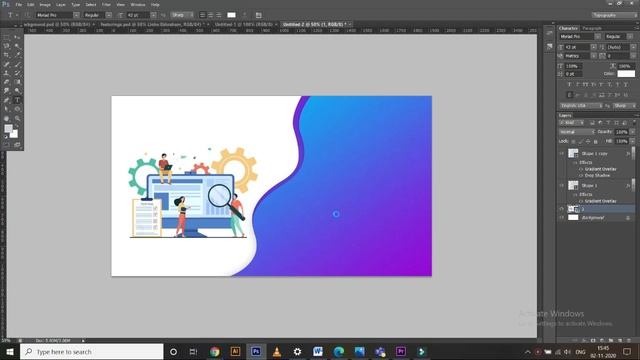Select the Hand tool
This screenshot has height=360, width=640.
[x=7, y=118]
